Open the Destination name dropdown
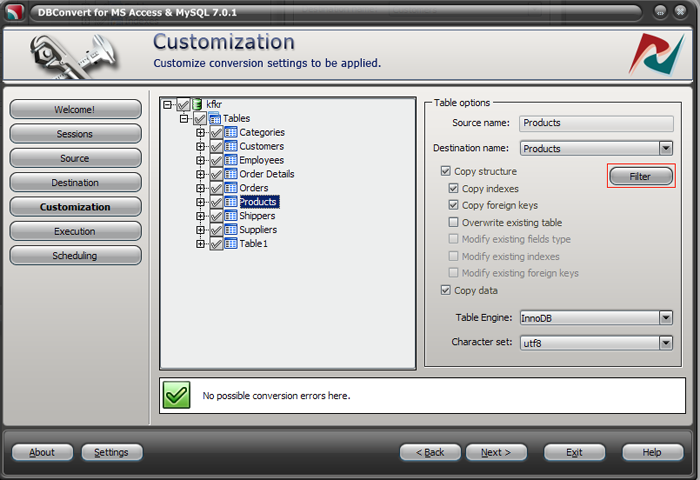The width and height of the screenshot is (700, 480). (666, 148)
